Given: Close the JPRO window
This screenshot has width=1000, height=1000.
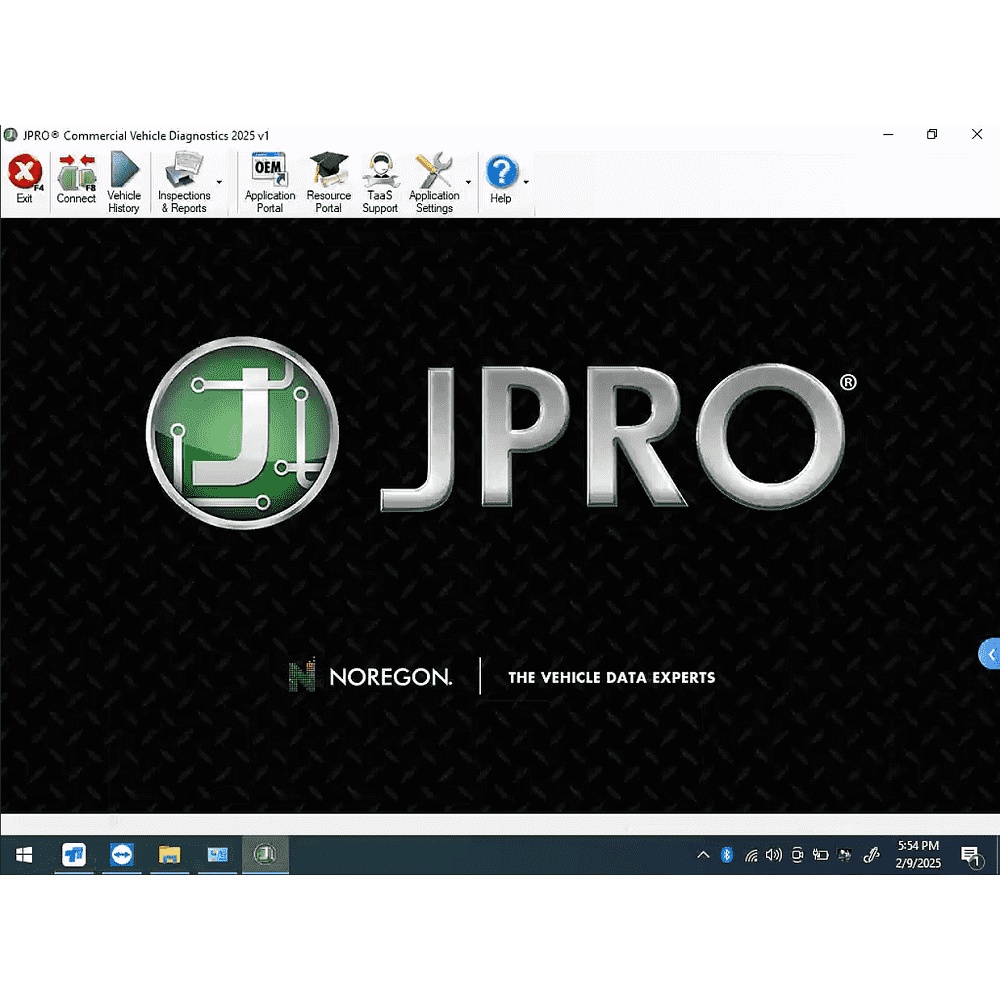Looking at the screenshot, I should (x=977, y=135).
